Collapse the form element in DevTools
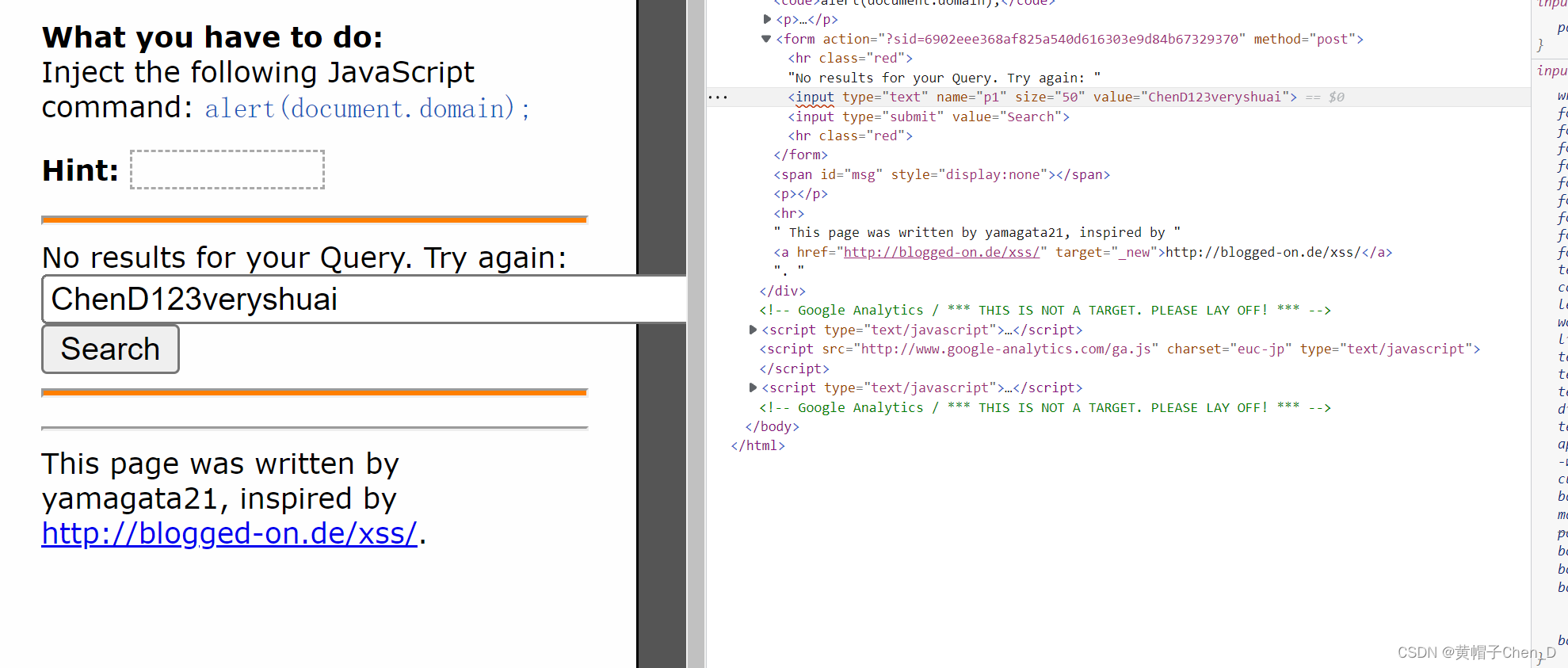1568x668 pixels. click(766, 39)
